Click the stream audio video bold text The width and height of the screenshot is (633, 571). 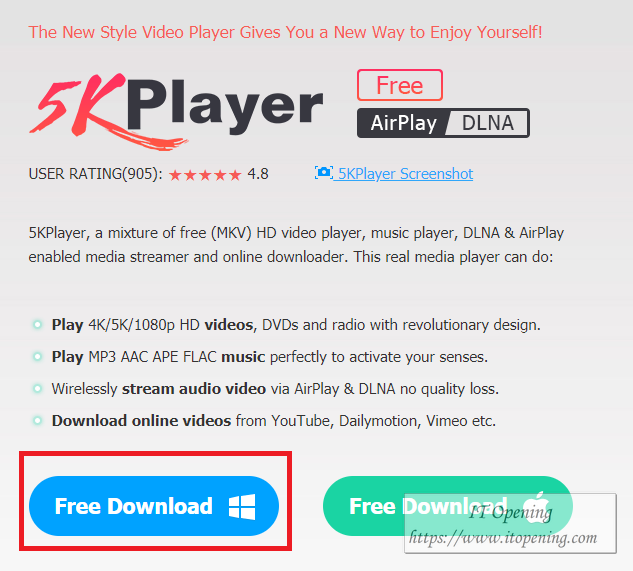pyautogui.click(x=194, y=389)
